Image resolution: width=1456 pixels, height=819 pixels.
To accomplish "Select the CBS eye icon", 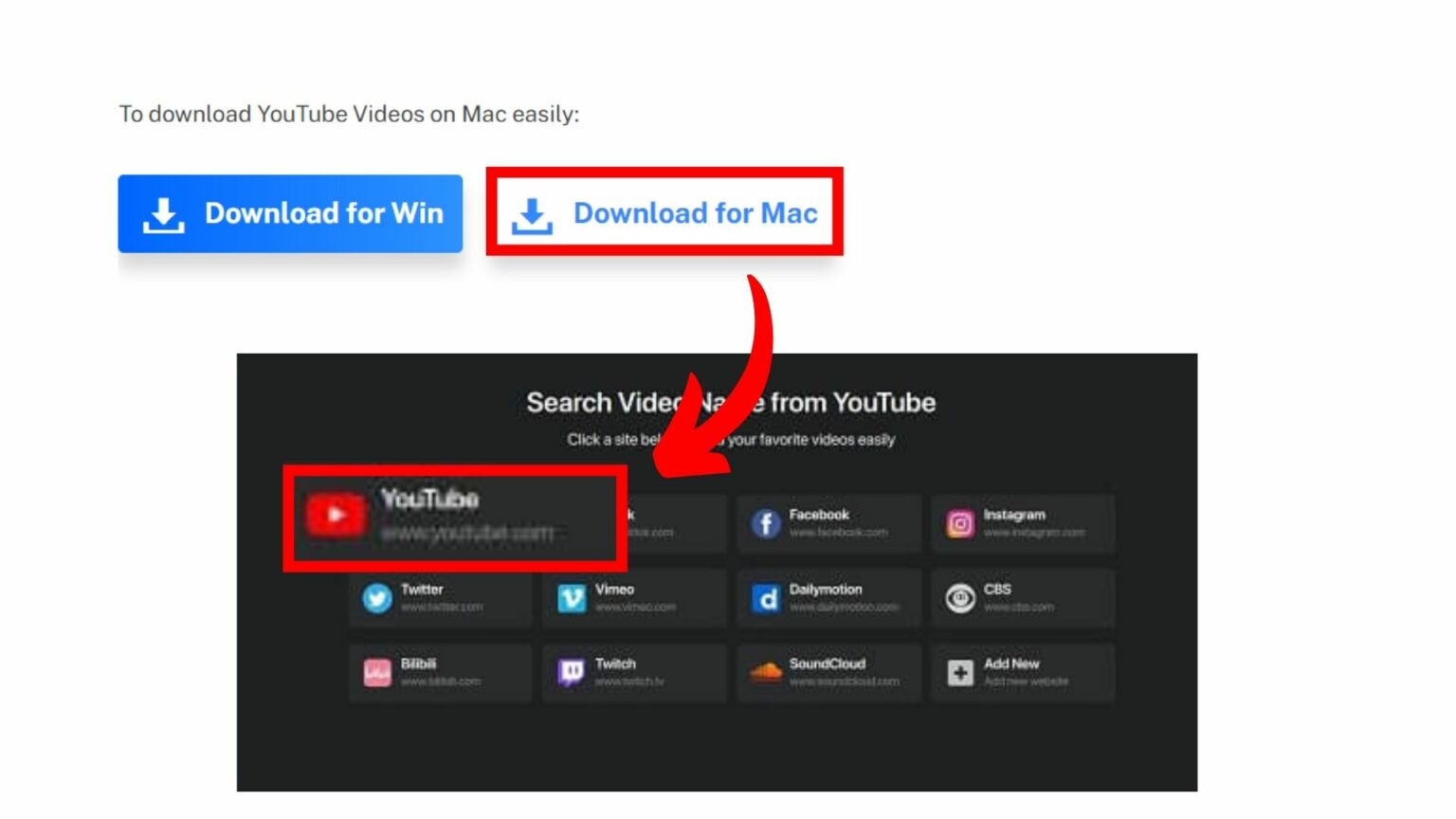I will click(x=959, y=597).
